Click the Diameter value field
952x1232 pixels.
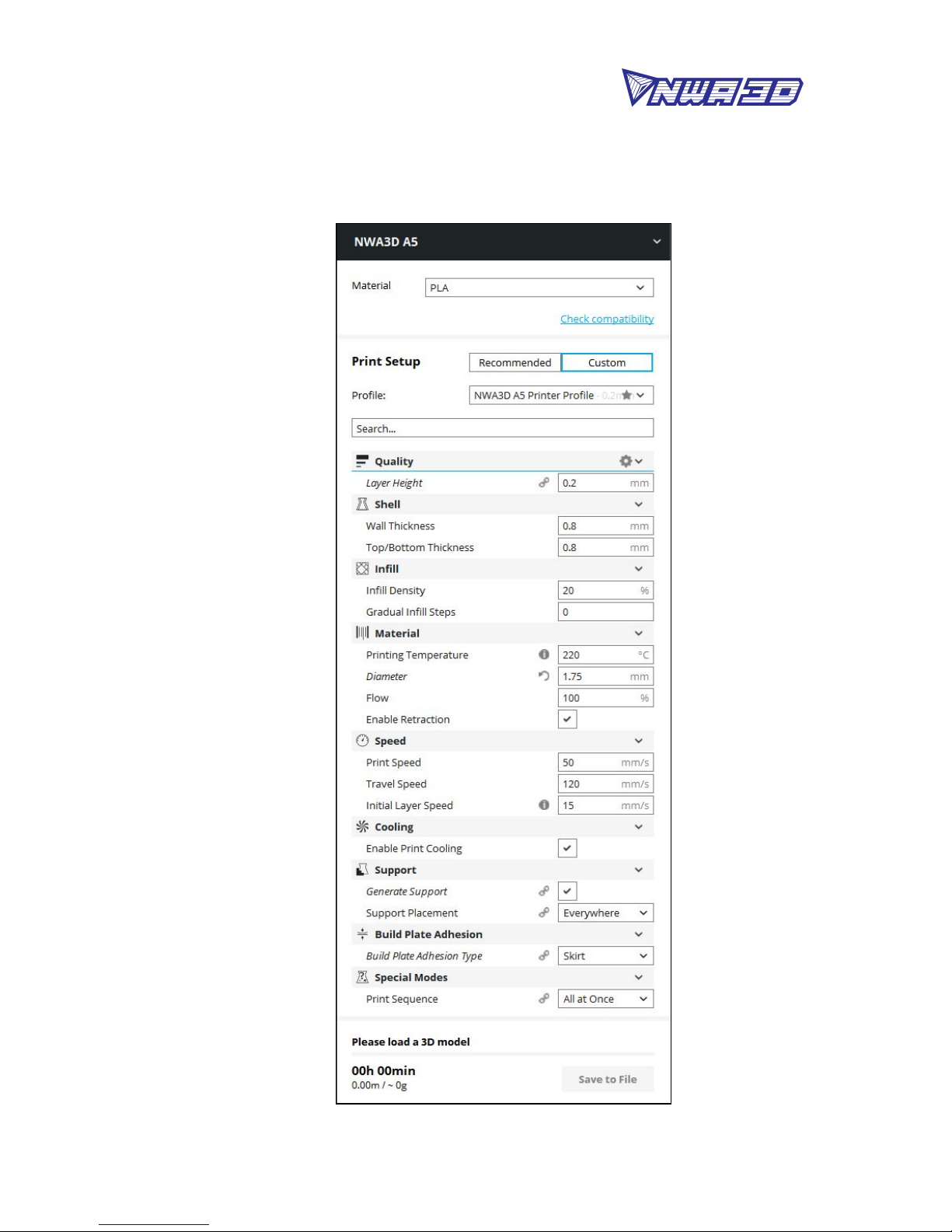605,676
